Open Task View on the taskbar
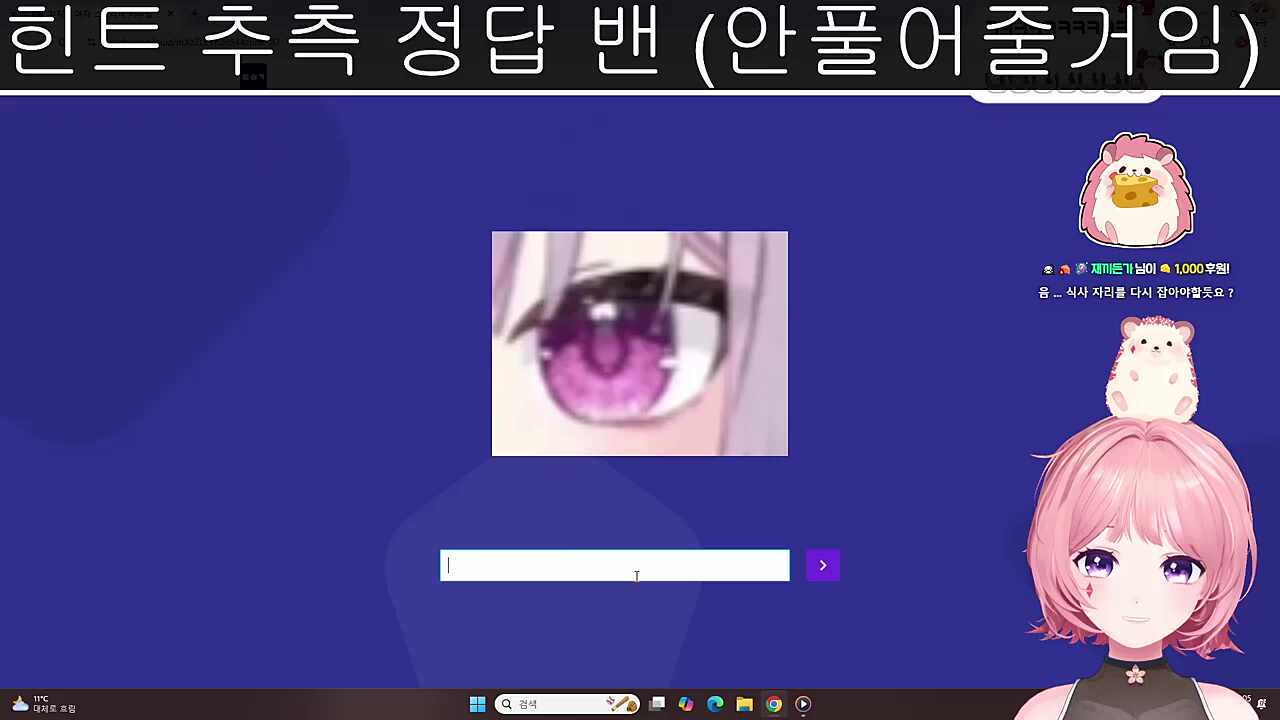This screenshot has height=720, width=1280. click(657, 704)
